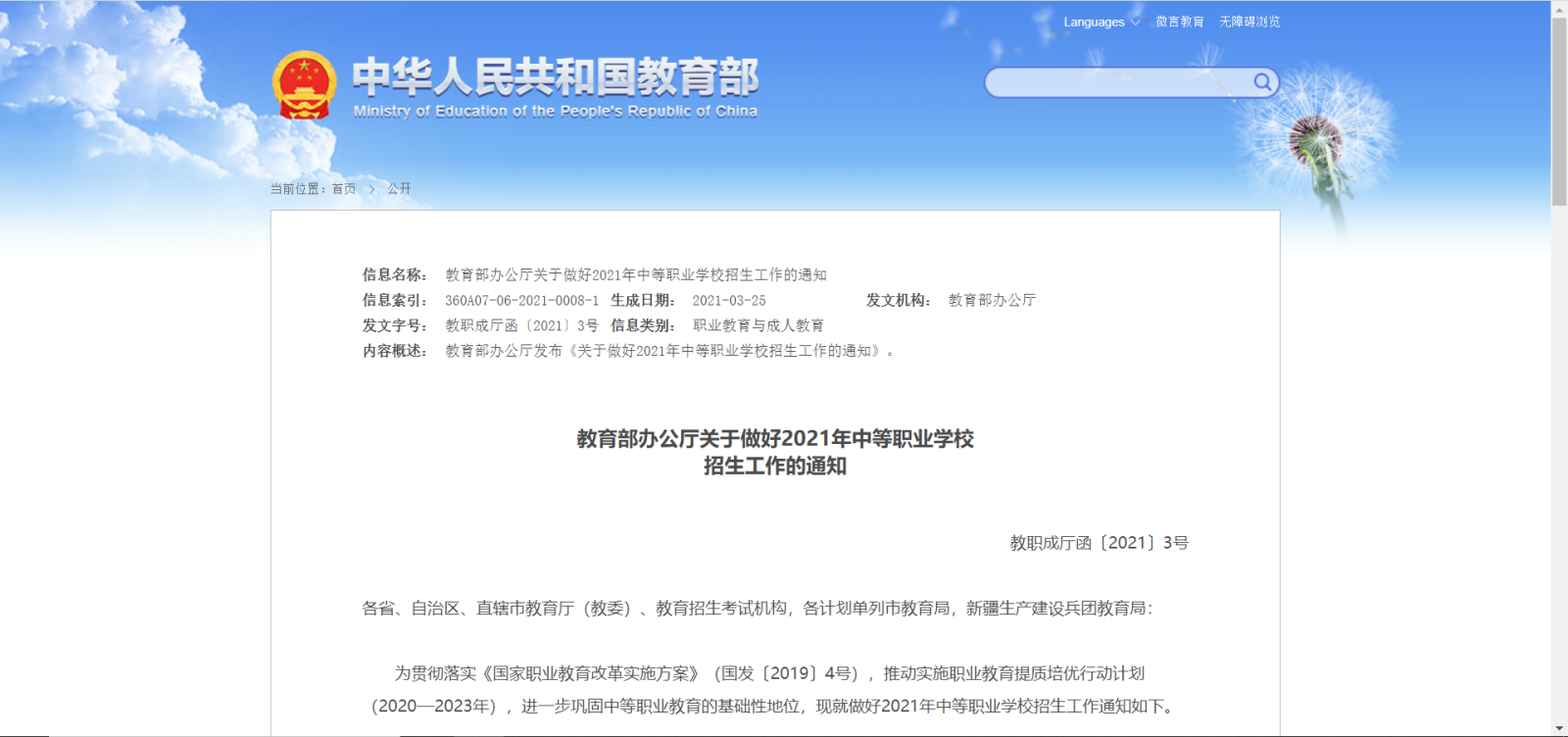The image size is (1568, 737).
Task: Click the 信息名称 notice title value
Action: pos(636,275)
